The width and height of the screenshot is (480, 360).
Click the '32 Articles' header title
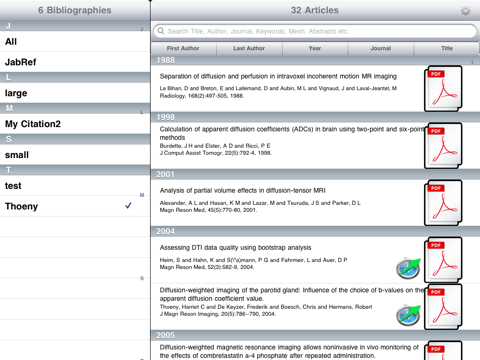(315, 10)
